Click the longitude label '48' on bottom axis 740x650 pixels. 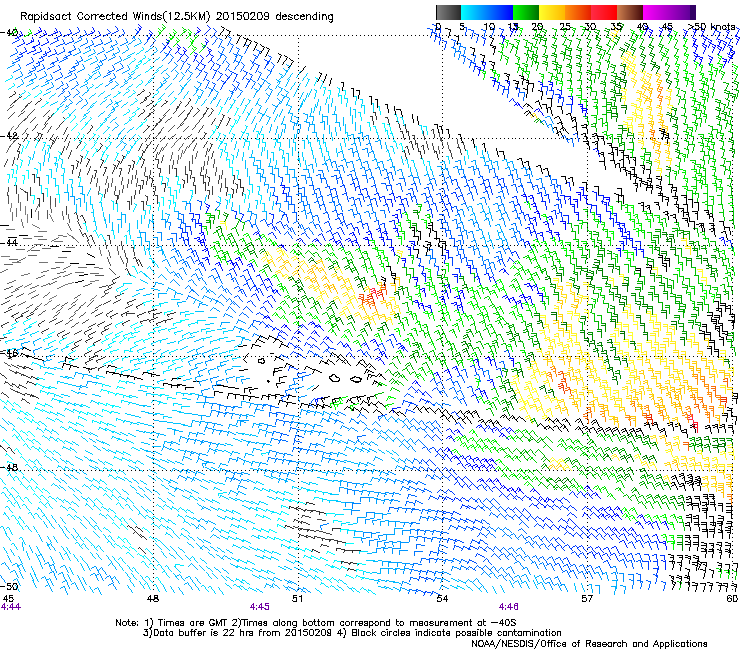pos(152,599)
